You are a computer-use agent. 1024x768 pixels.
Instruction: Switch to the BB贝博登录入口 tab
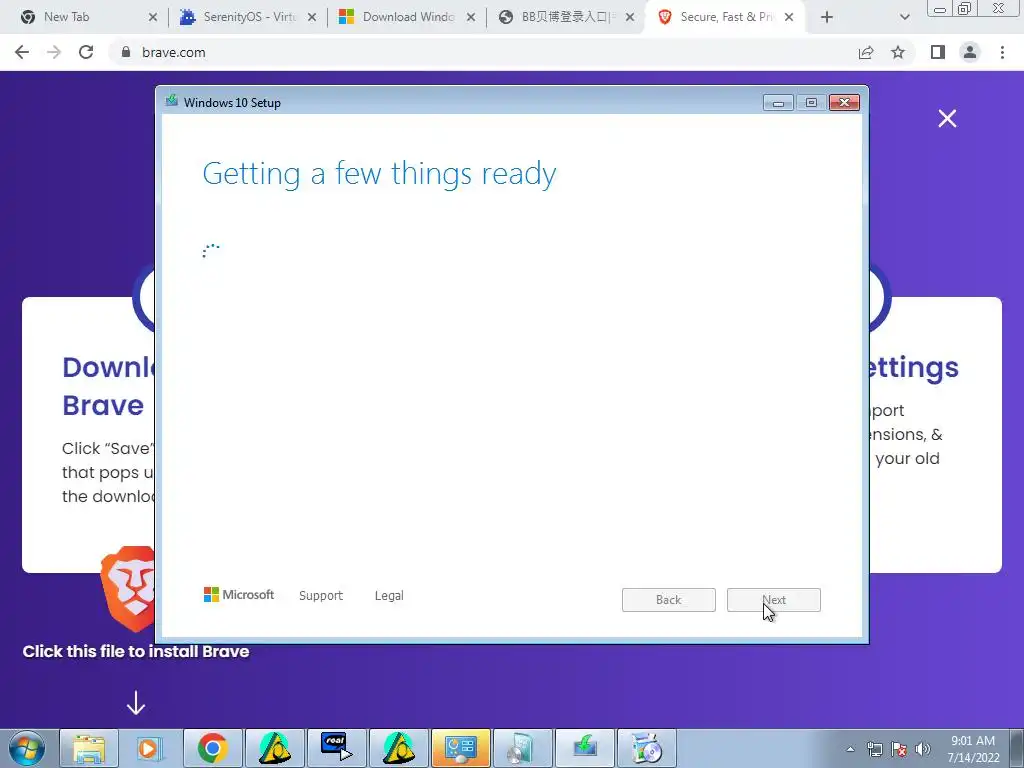coord(567,17)
